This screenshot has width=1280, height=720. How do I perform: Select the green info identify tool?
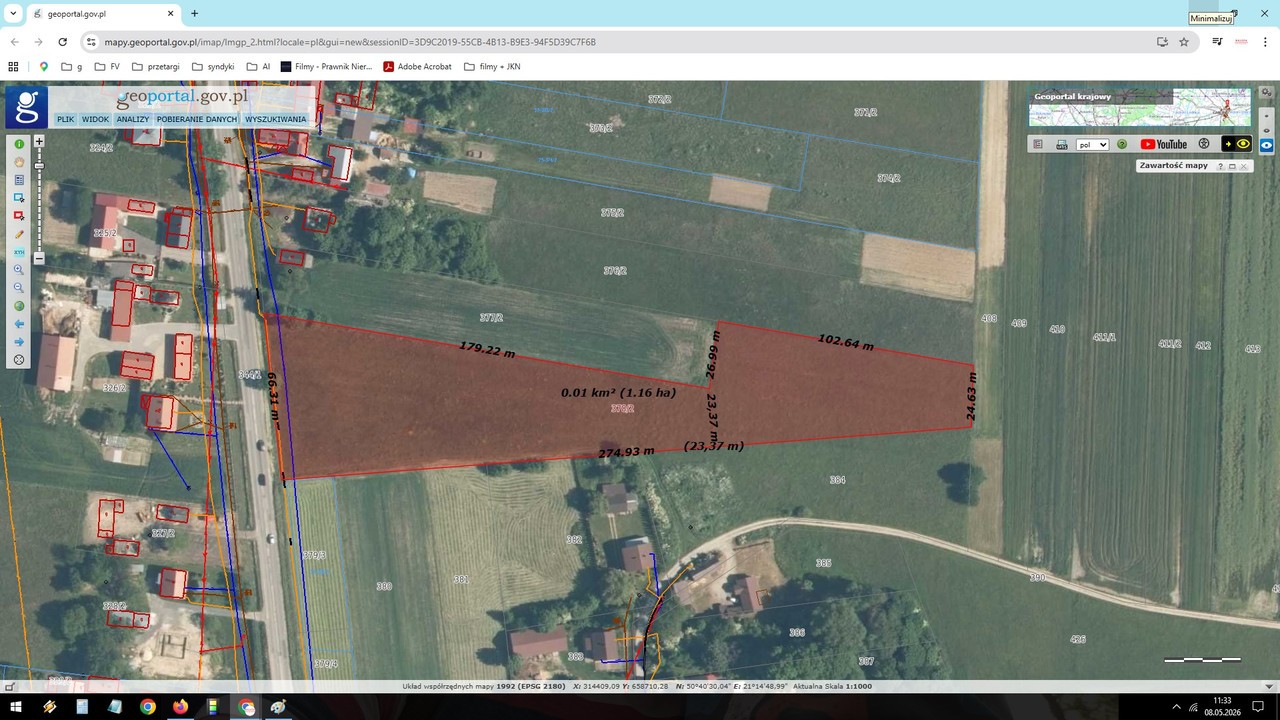[x=19, y=145]
